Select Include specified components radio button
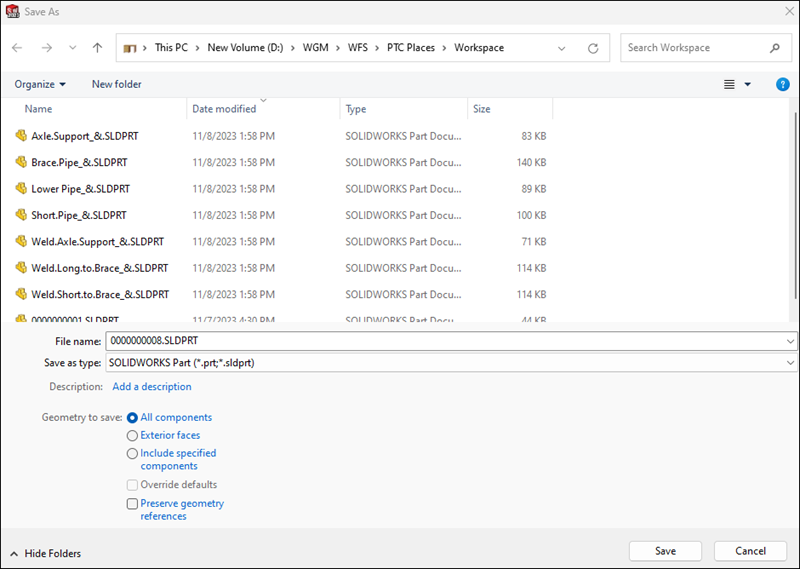800x569 pixels. (x=132, y=453)
